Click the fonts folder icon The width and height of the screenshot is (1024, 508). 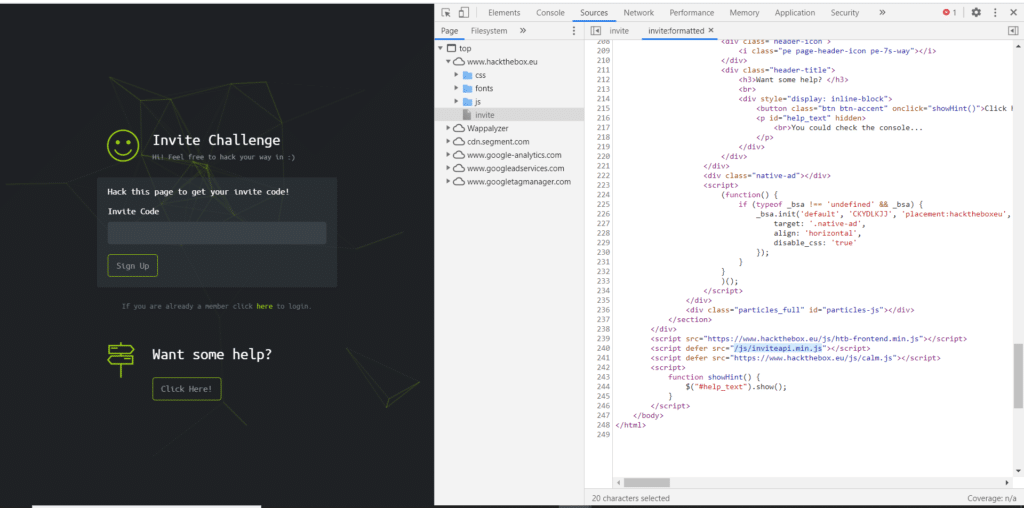467,88
